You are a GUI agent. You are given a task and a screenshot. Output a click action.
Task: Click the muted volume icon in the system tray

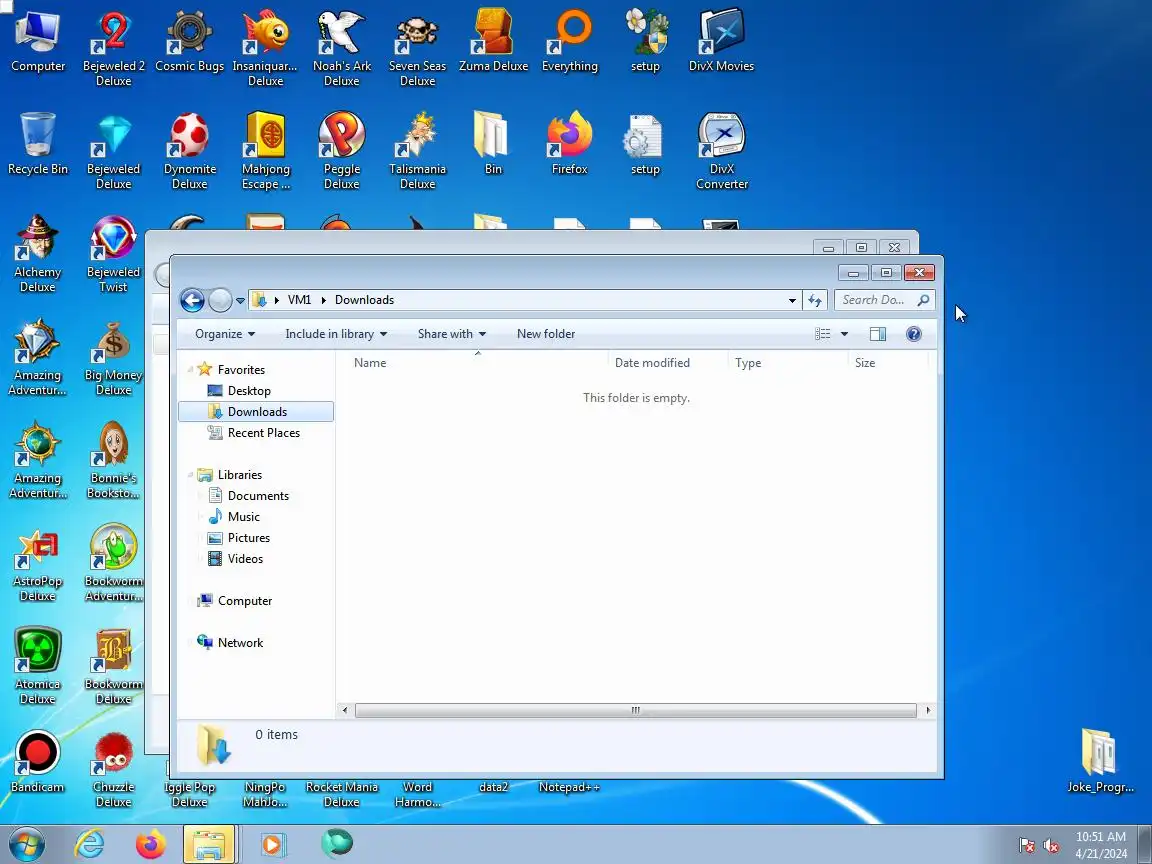pos(1051,846)
